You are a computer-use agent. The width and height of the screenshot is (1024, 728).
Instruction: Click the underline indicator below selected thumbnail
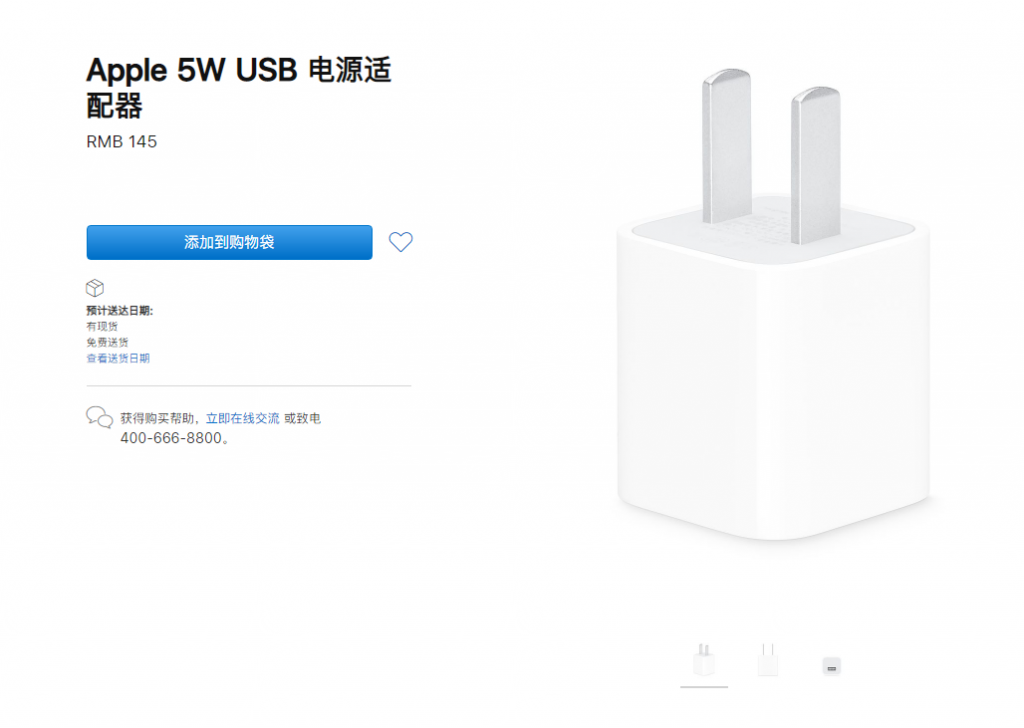point(704,687)
